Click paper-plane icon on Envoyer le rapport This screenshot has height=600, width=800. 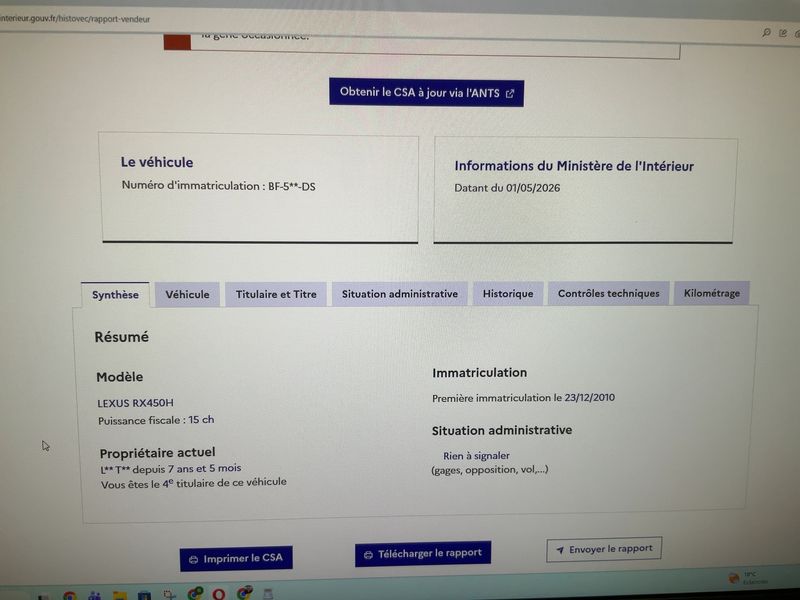click(560, 550)
